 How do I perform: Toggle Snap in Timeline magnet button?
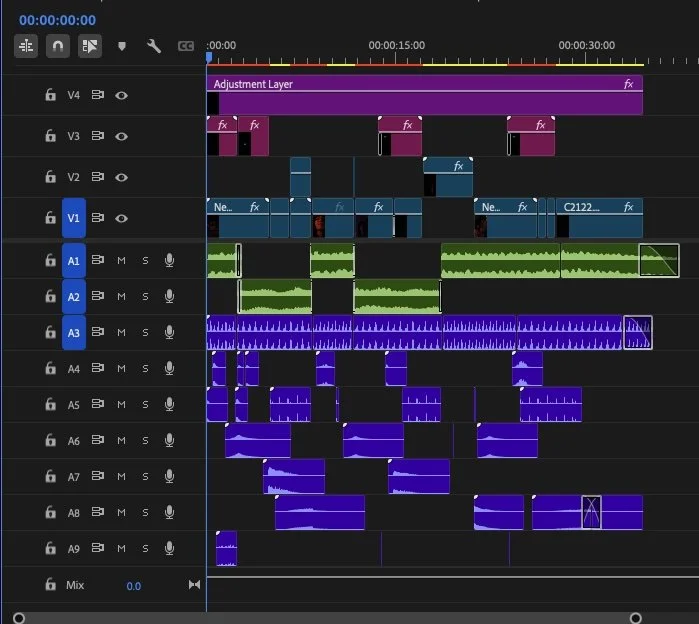(x=58, y=46)
